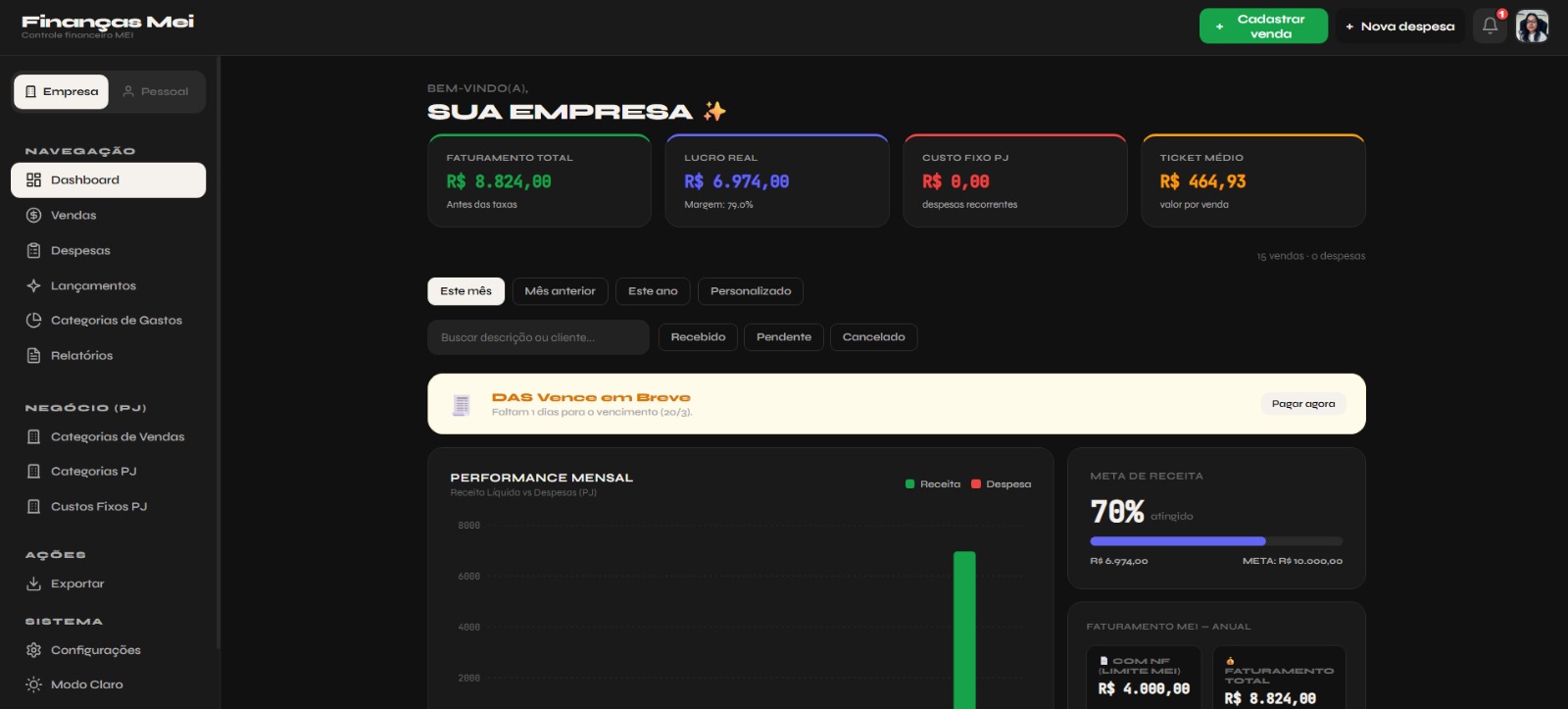Switch to the Pessoal profile

[x=156, y=92]
